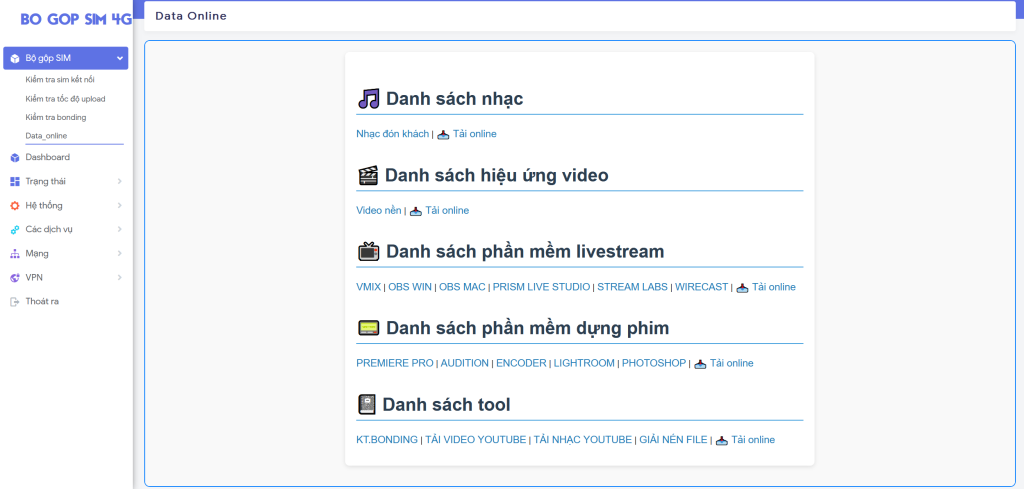Click the Các dịch vụ link icon
This screenshot has width=1024, height=489.
(x=14, y=230)
